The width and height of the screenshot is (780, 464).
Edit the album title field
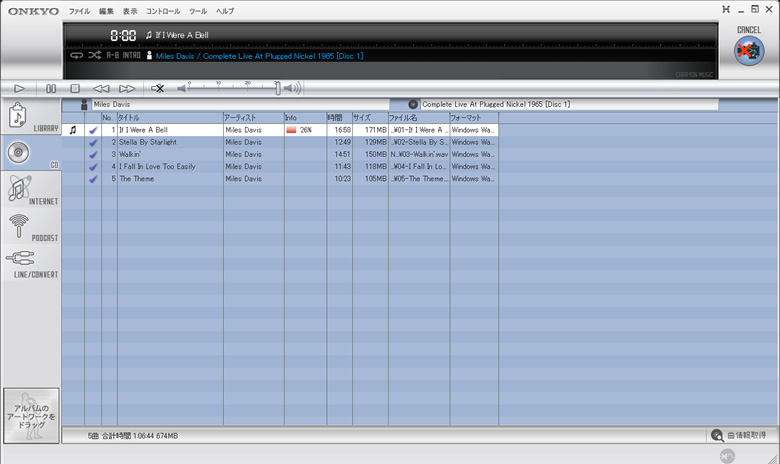pyautogui.click(x=569, y=104)
